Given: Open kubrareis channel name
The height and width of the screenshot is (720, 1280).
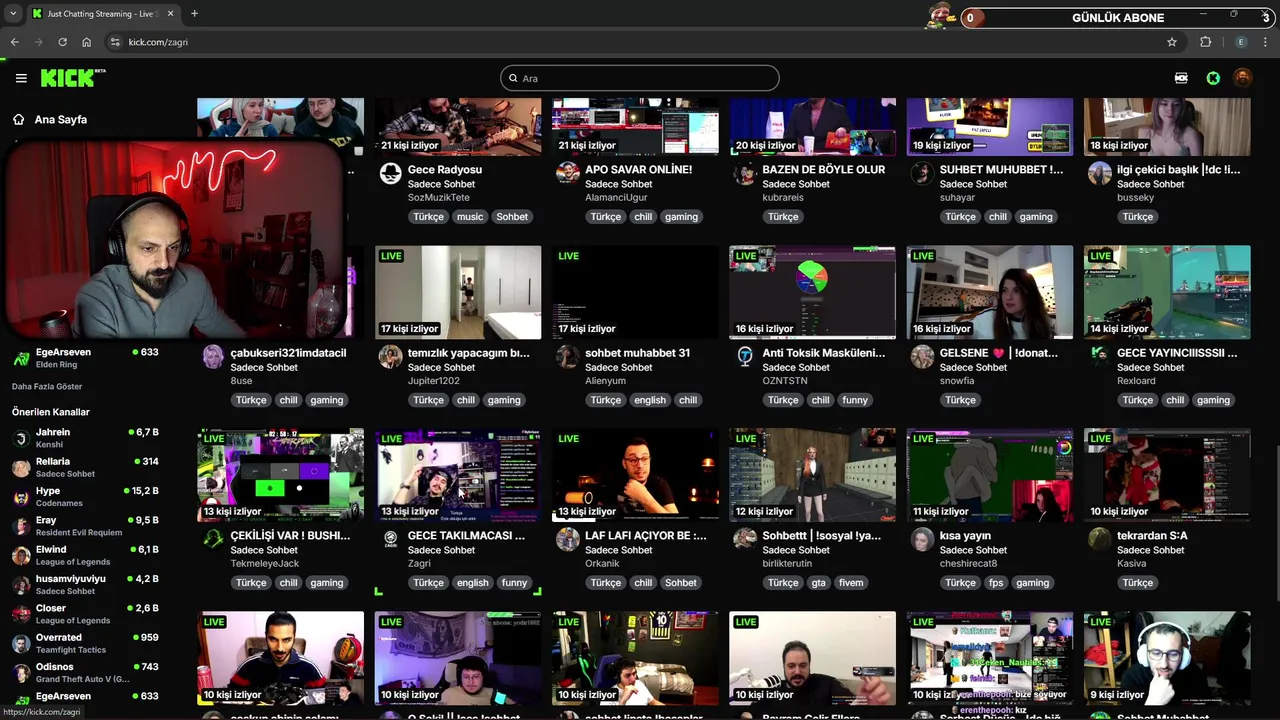Looking at the screenshot, I should [x=783, y=198].
